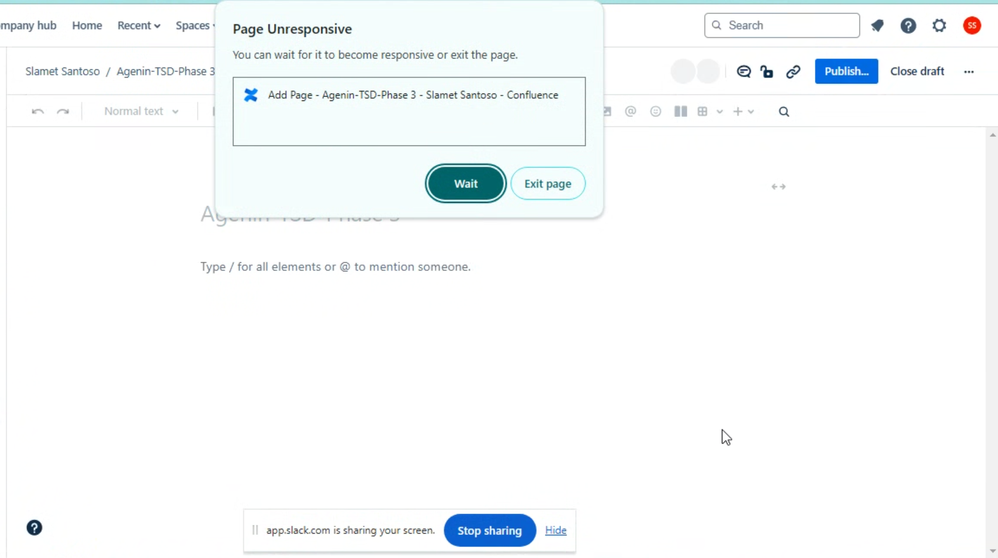This screenshot has width=998, height=558.
Task: Open the Recent menu
Action: click(x=138, y=25)
